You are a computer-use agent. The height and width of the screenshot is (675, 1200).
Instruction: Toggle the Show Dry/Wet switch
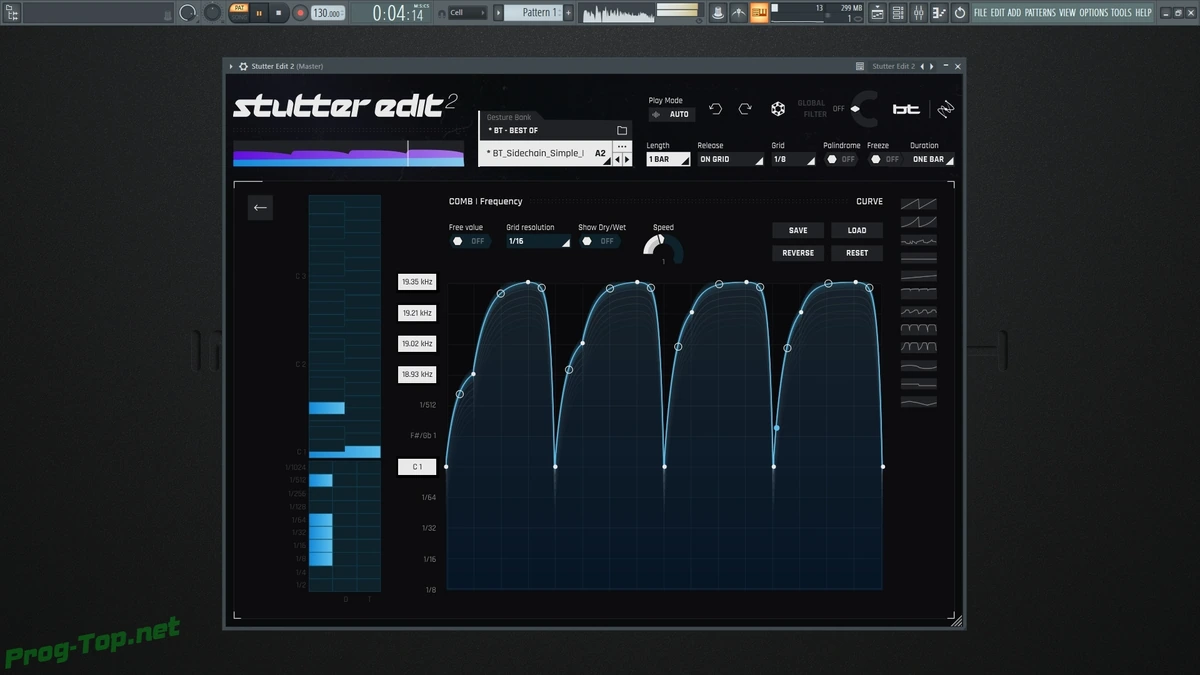click(599, 241)
